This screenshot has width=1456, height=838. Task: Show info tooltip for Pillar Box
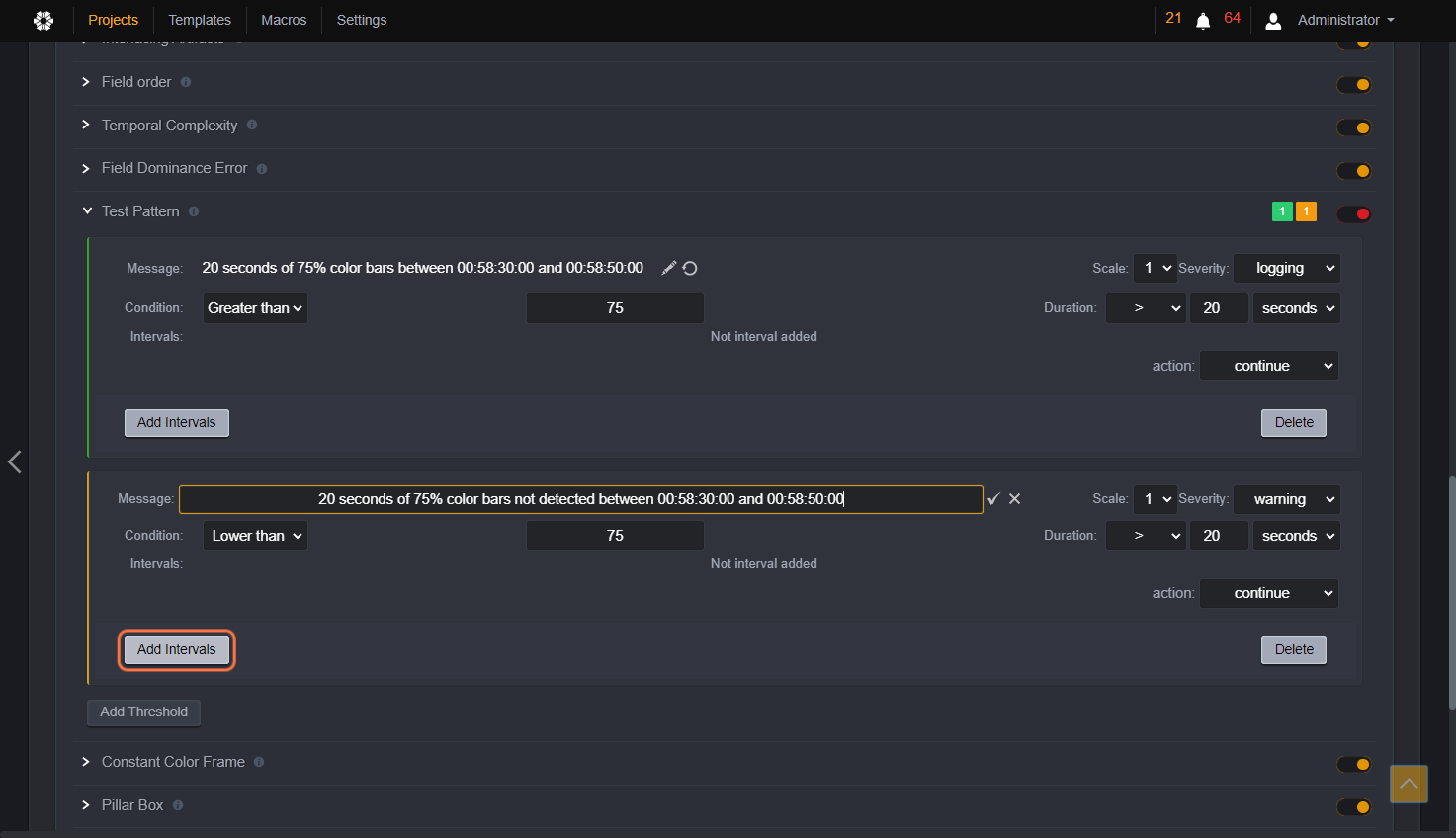178,805
